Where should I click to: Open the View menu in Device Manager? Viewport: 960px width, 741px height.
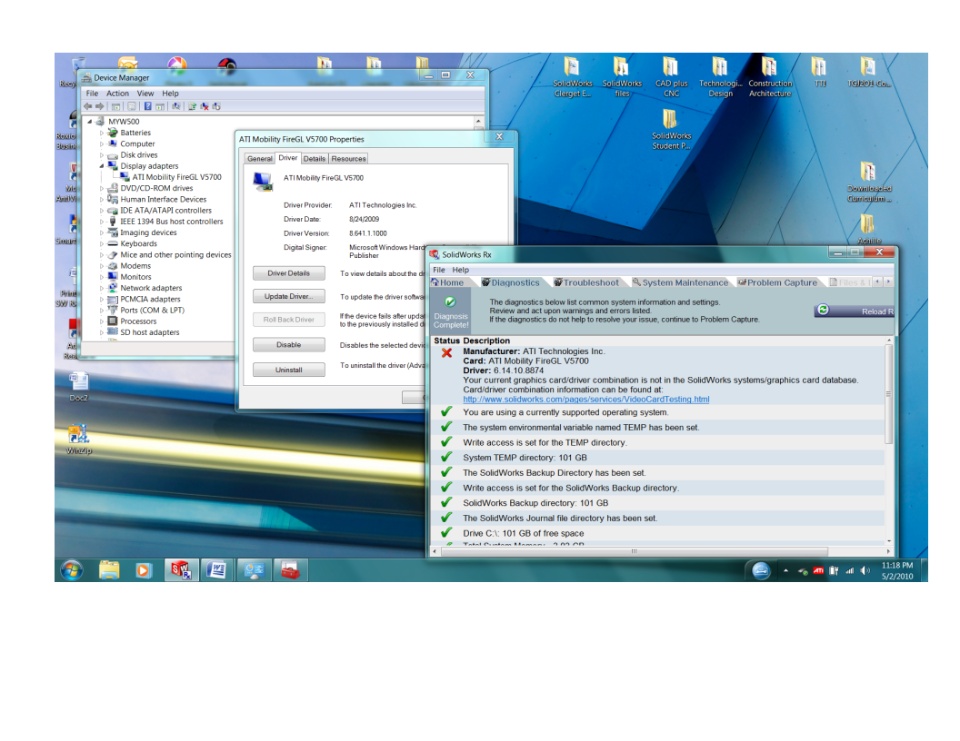click(x=145, y=93)
